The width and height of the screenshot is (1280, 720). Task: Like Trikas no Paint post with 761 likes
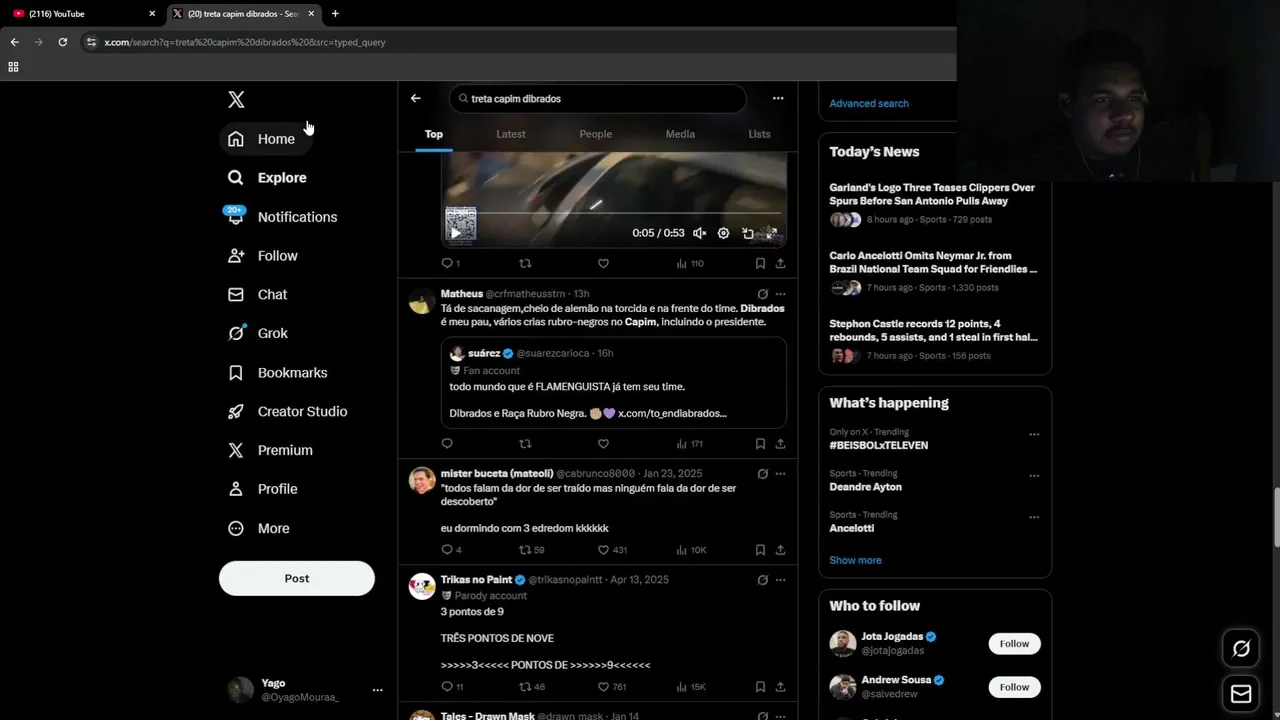(x=612, y=687)
